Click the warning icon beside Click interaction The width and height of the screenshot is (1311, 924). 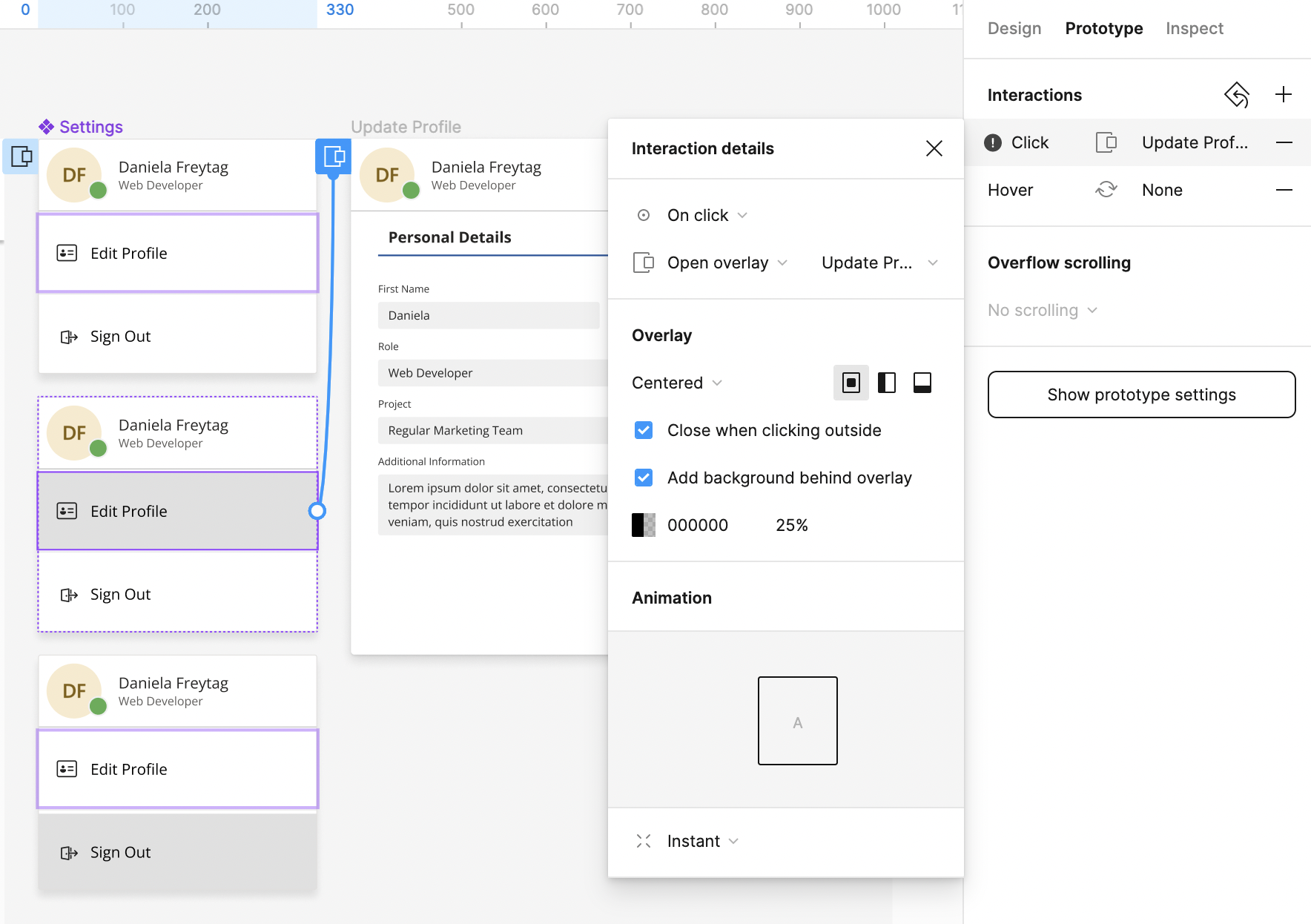(x=993, y=142)
